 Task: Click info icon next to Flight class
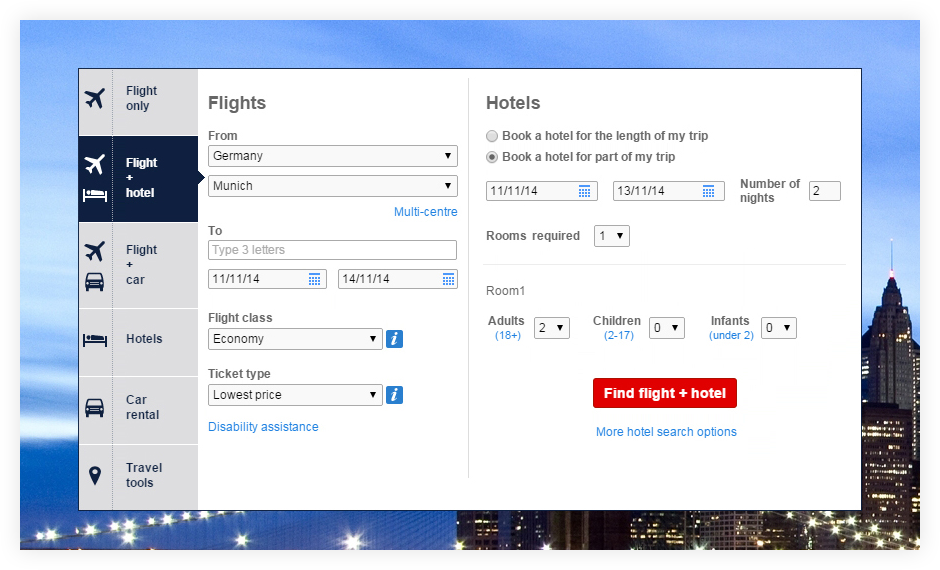point(394,339)
